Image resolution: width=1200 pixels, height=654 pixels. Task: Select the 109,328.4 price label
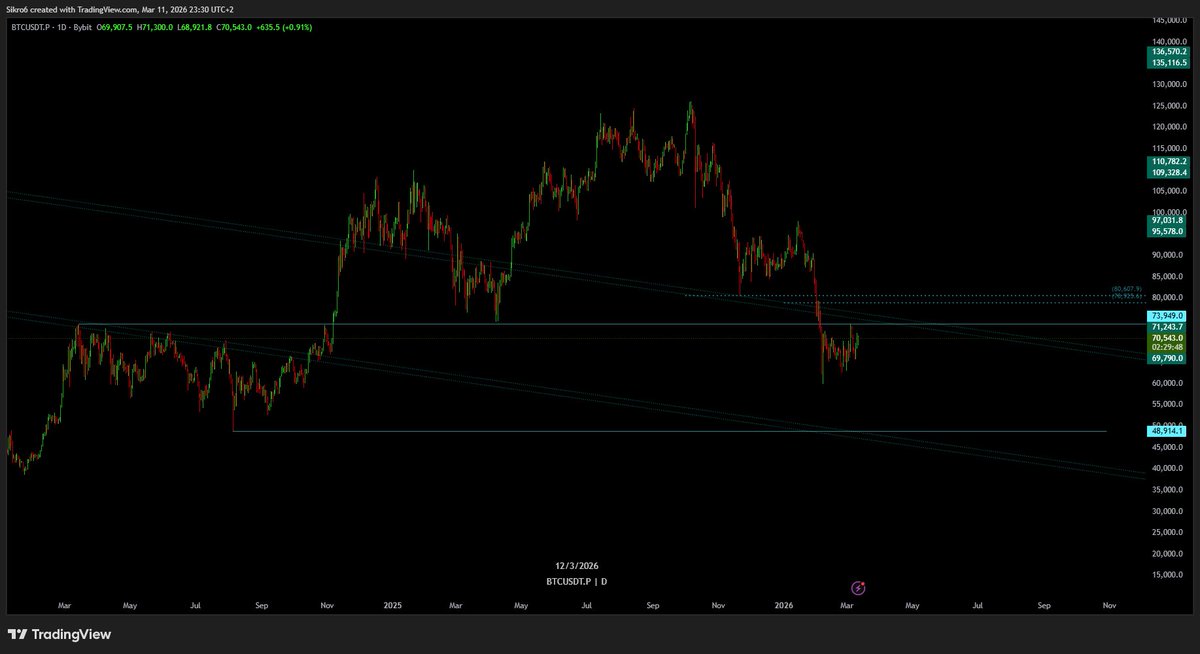[1168, 172]
